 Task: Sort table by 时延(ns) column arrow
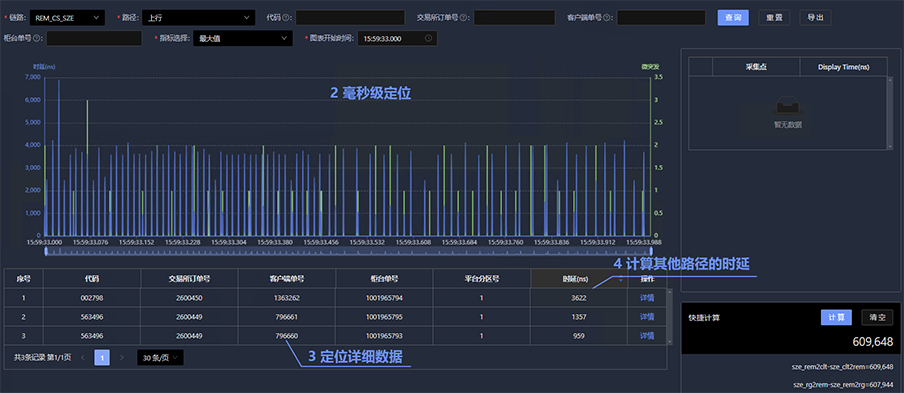coord(620,279)
